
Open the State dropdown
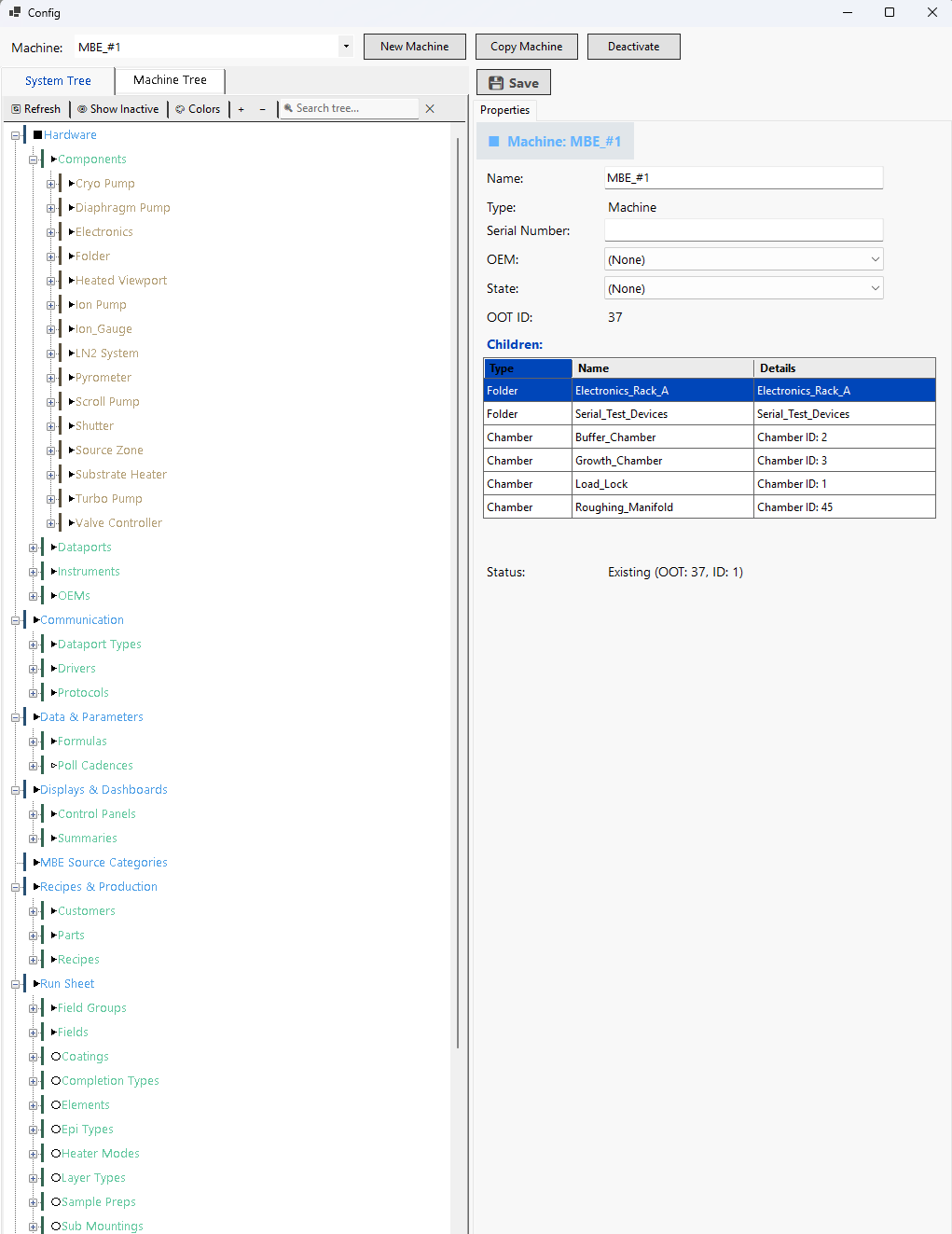point(743,288)
